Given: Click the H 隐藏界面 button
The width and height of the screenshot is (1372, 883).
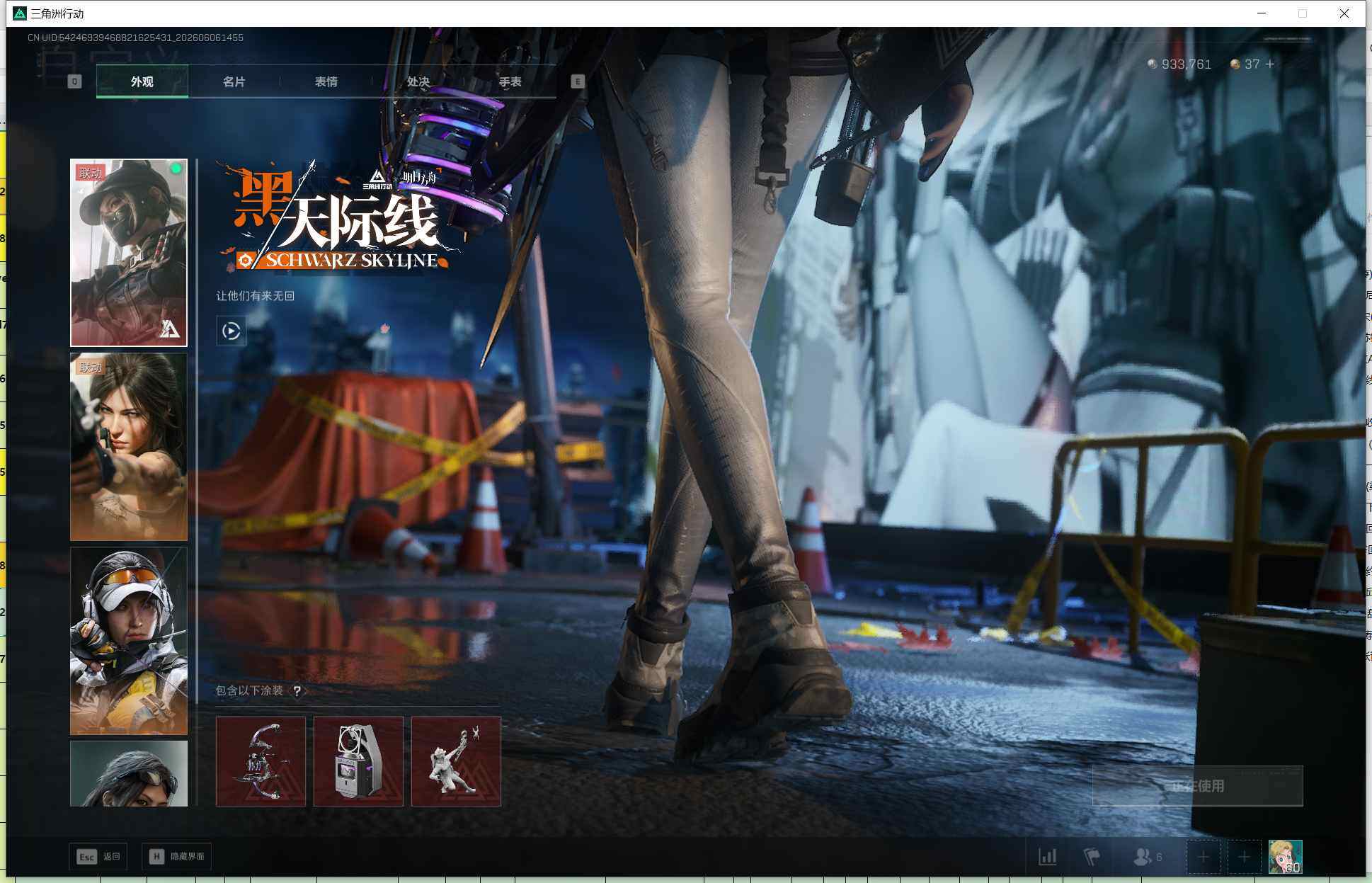Looking at the screenshot, I should coord(177,857).
